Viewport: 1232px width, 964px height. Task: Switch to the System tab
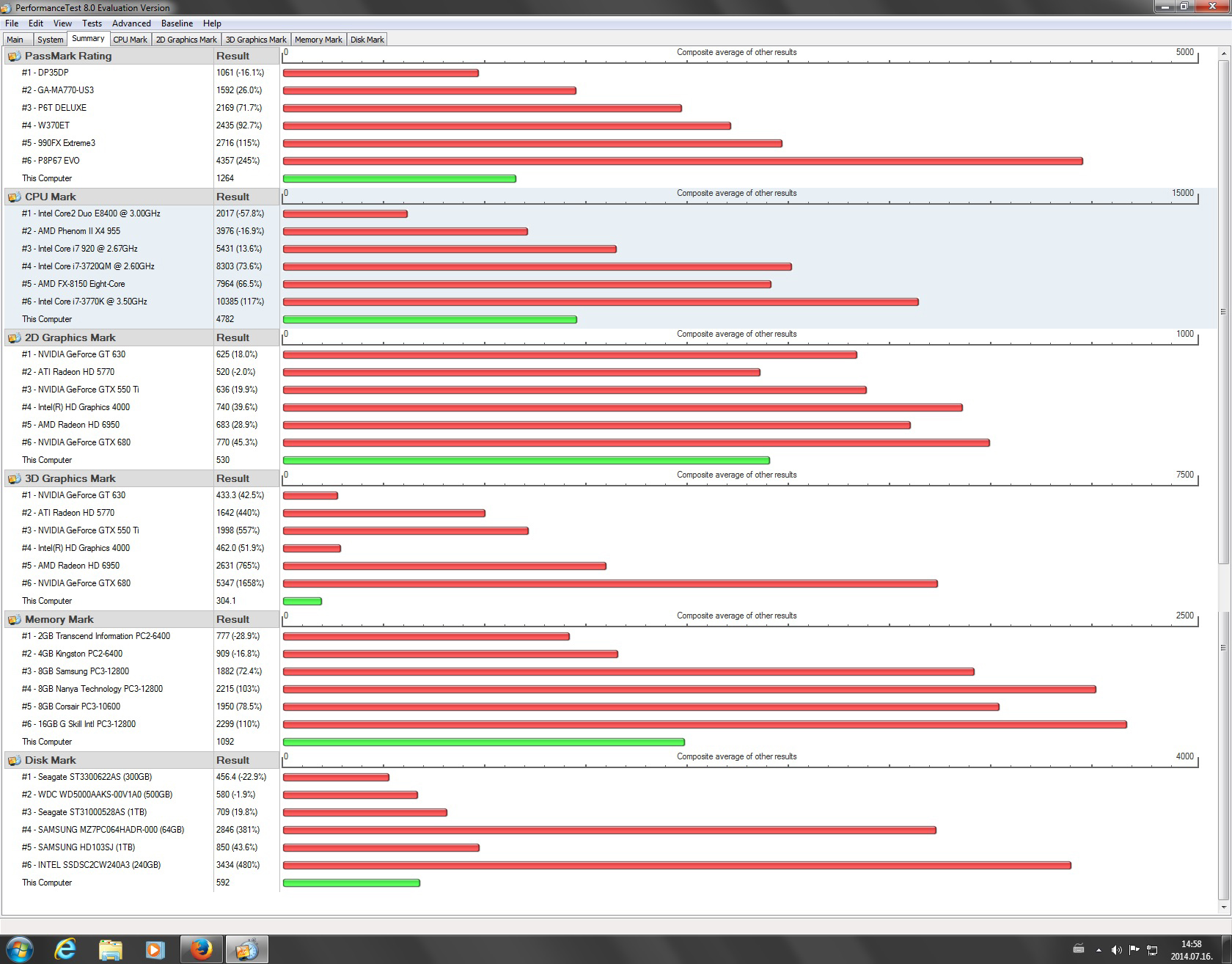(50, 40)
